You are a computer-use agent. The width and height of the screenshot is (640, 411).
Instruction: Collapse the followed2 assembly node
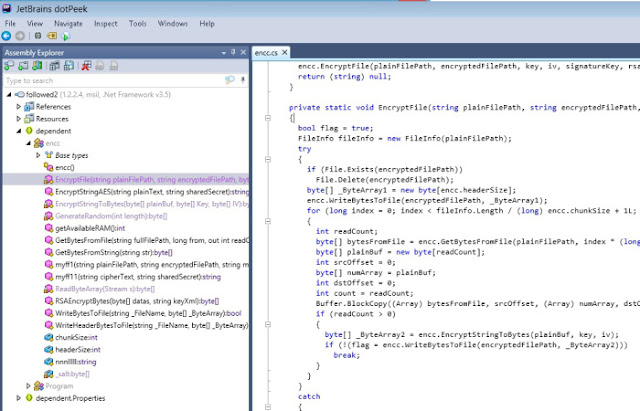click(9, 95)
